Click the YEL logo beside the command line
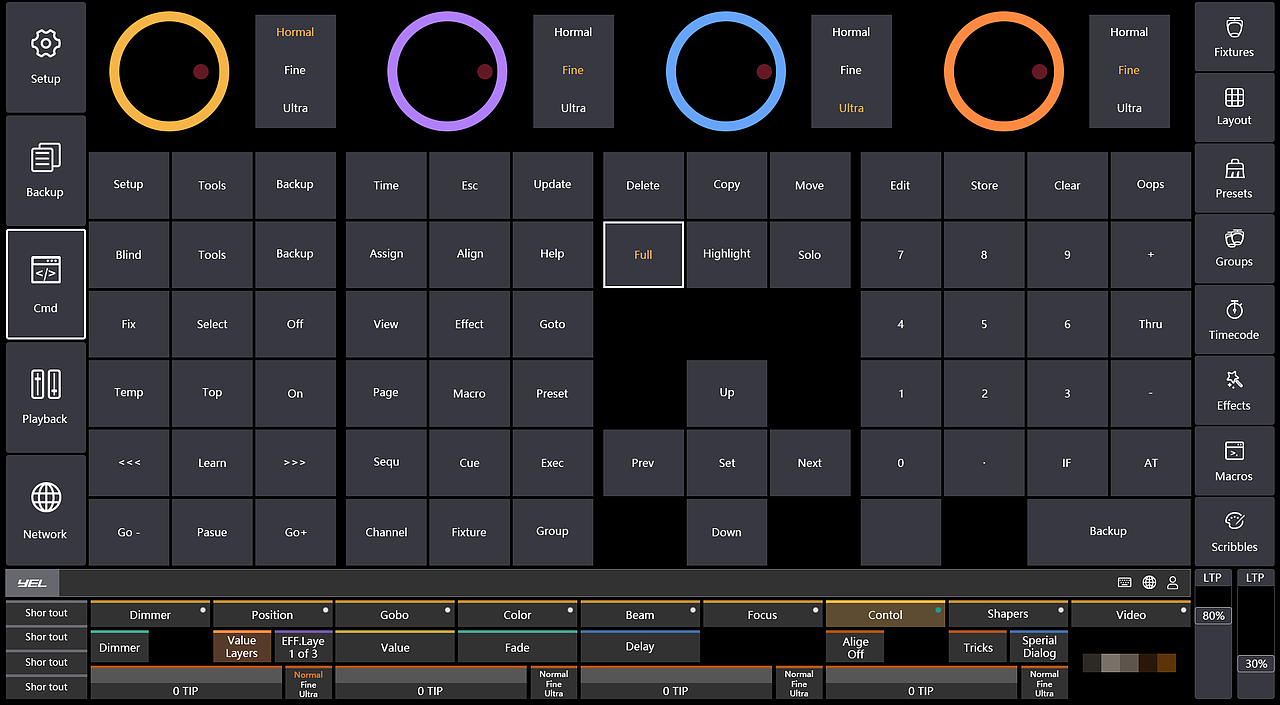The width and height of the screenshot is (1280, 705). [32, 583]
